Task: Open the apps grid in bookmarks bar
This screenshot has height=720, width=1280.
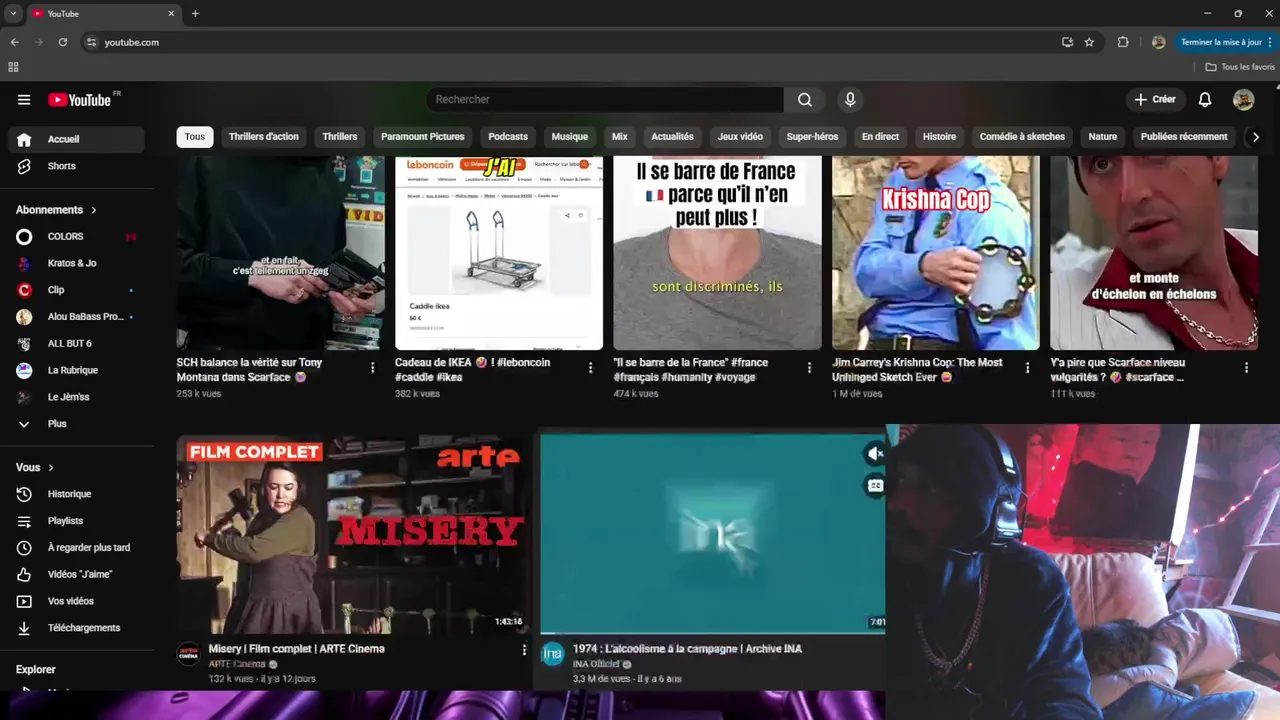Action: coord(13,67)
